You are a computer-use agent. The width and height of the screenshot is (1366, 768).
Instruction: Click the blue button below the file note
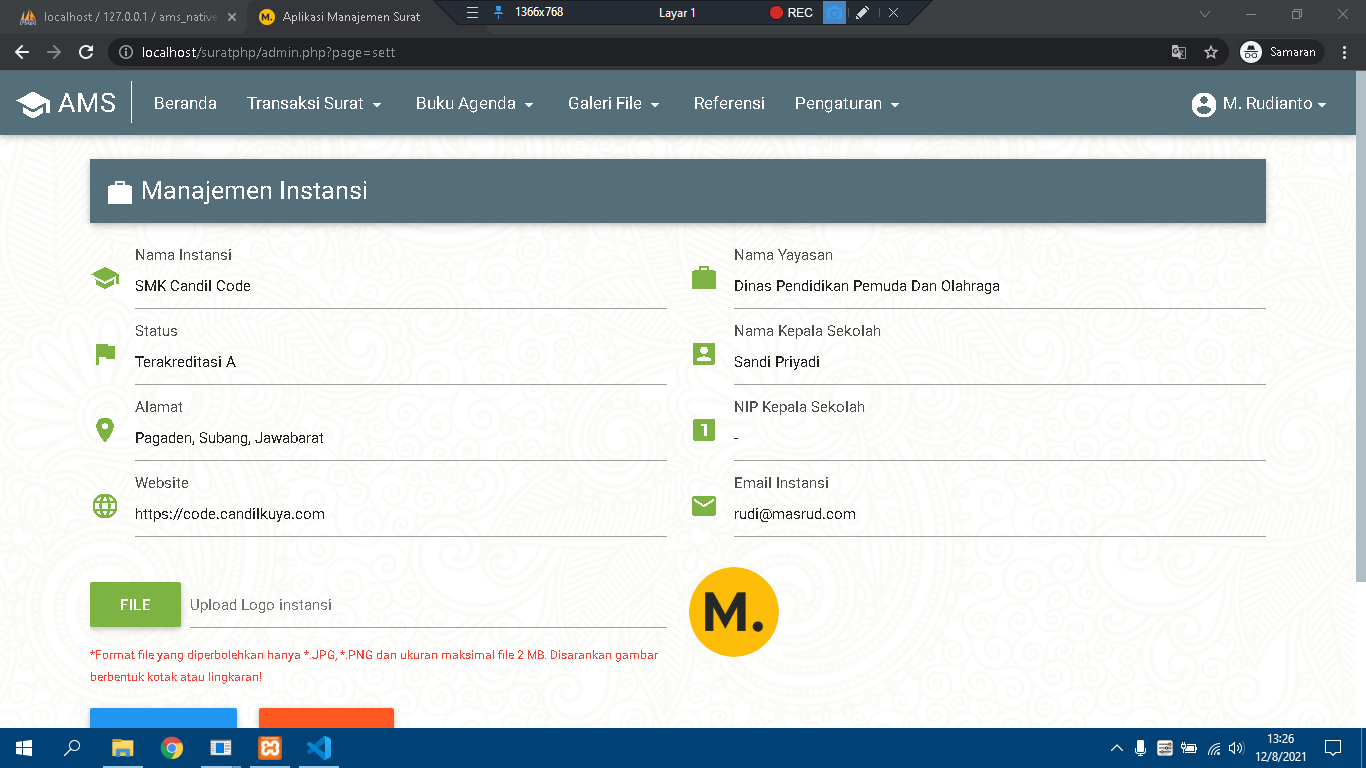click(x=163, y=718)
